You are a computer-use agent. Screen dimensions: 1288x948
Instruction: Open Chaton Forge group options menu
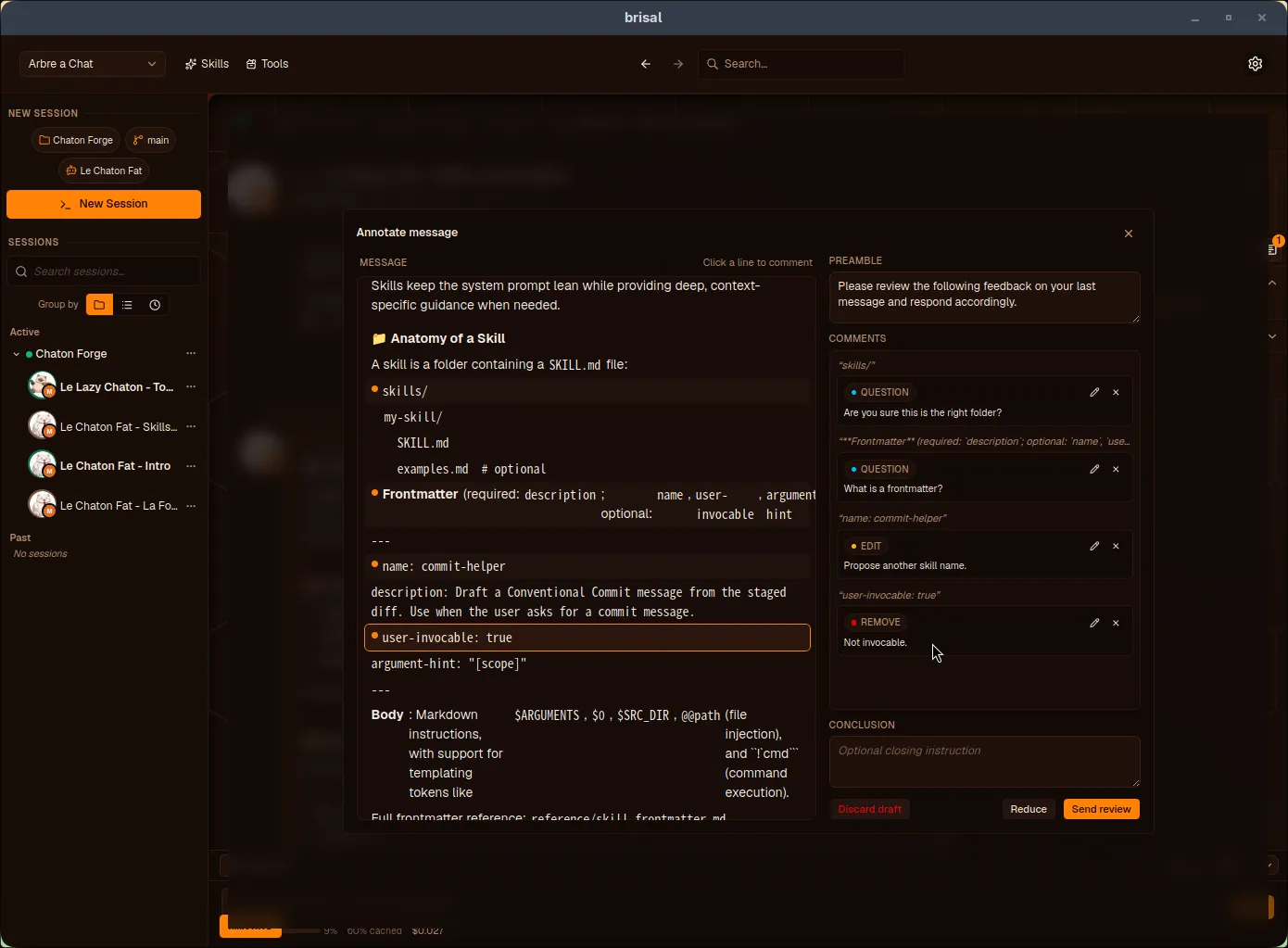191,354
